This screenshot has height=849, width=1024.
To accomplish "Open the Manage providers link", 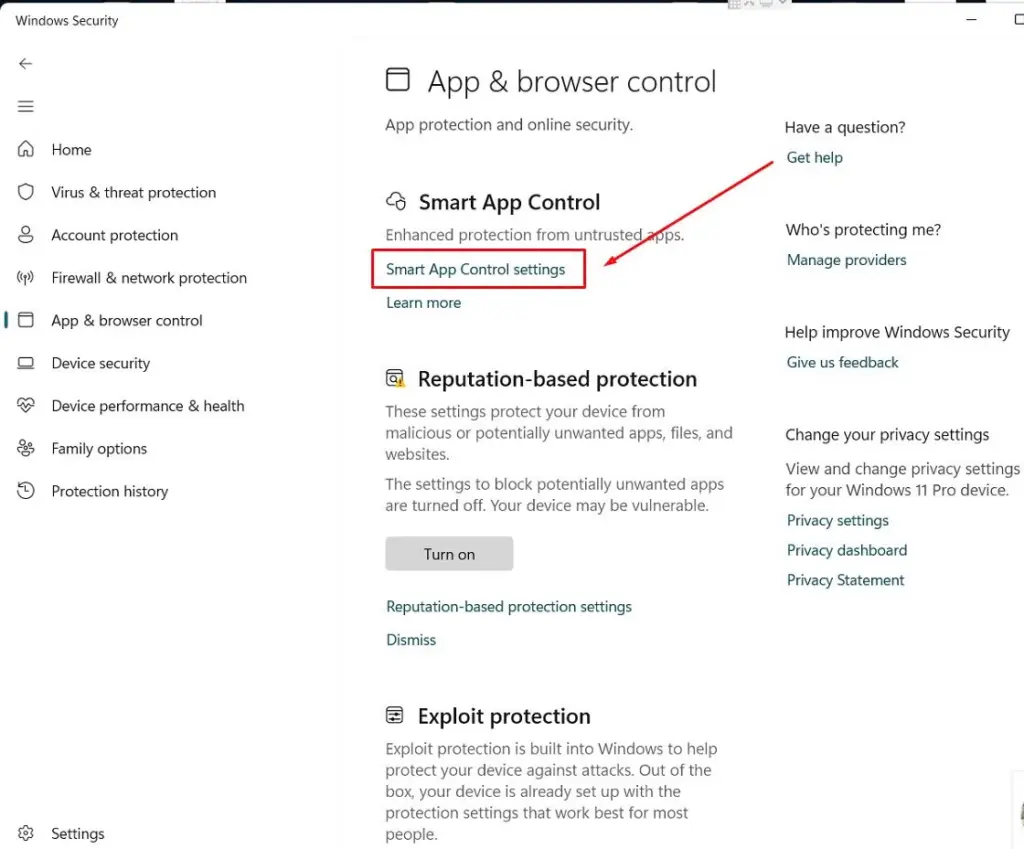I will (x=846, y=260).
